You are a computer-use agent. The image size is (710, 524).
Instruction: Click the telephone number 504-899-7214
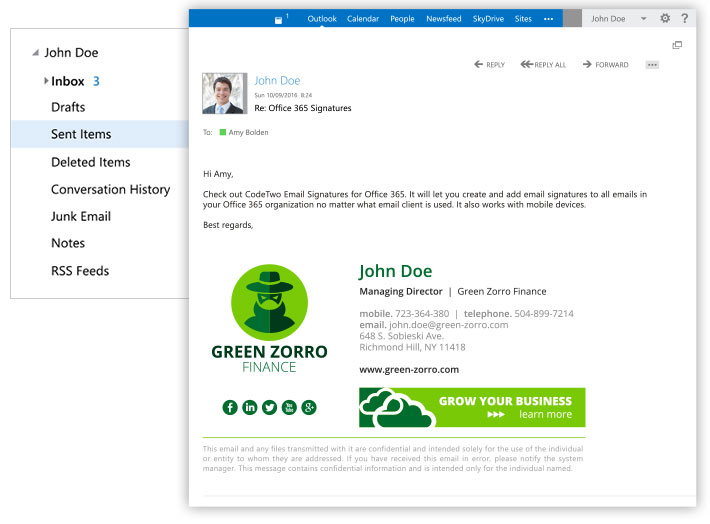[x=544, y=313]
